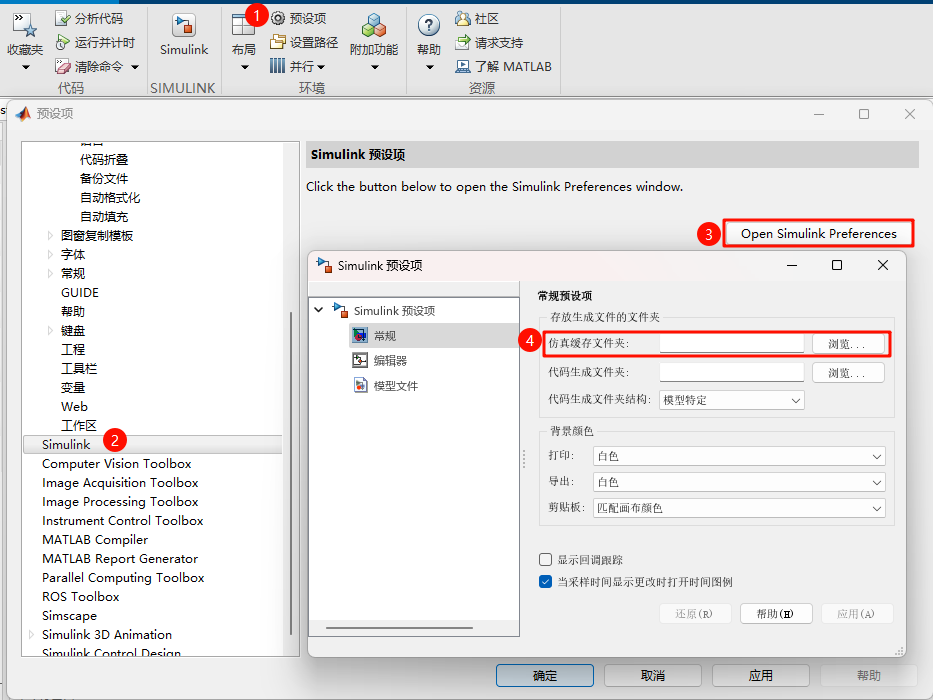Select Parallel Computing Toolbox preferences
The width and height of the screenshot is (933, 700).
point(123,577)
